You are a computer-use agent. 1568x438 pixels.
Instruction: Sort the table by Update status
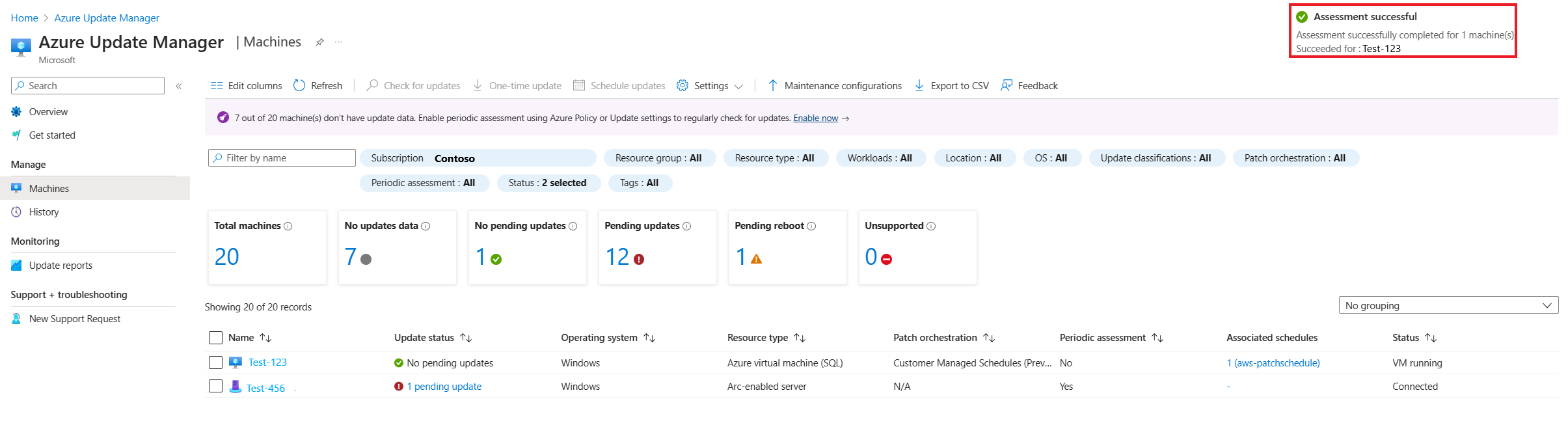466,338
